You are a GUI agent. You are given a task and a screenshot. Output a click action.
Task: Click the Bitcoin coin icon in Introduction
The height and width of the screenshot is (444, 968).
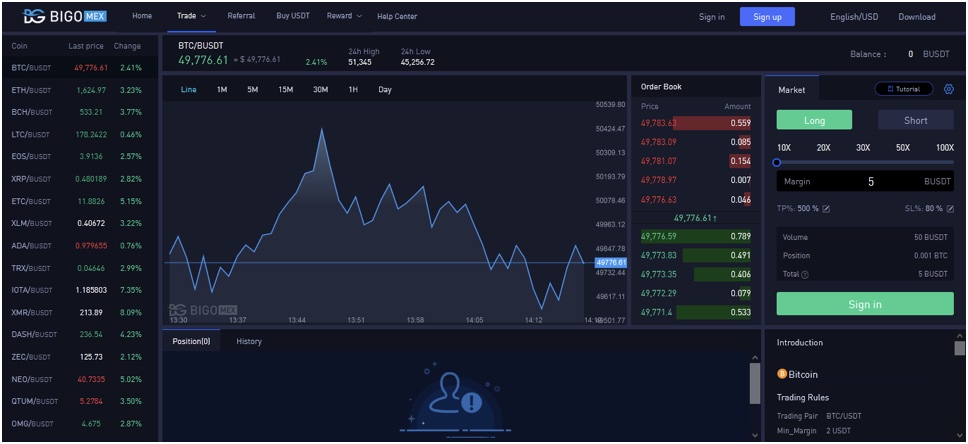click(782, 374)
